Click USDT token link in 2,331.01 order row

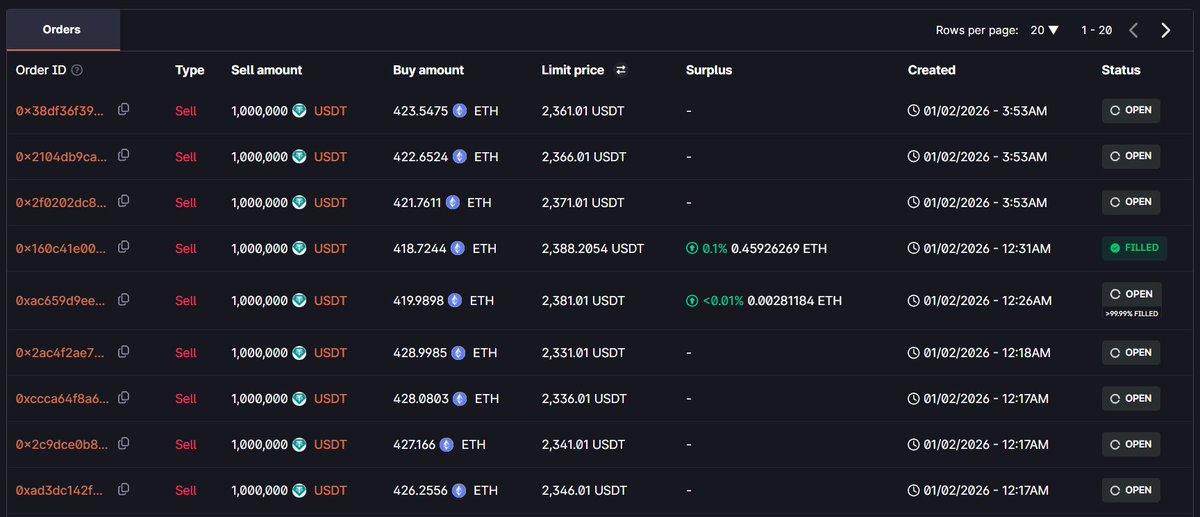[330, 352]
